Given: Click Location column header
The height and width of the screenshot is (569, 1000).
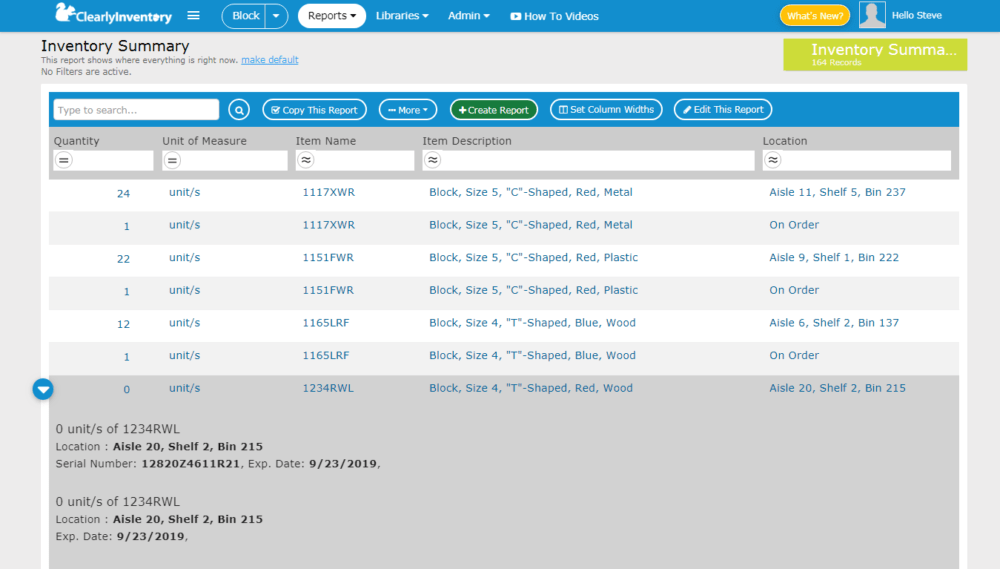Looking at the screenshot, I should [x=785, y=141].
